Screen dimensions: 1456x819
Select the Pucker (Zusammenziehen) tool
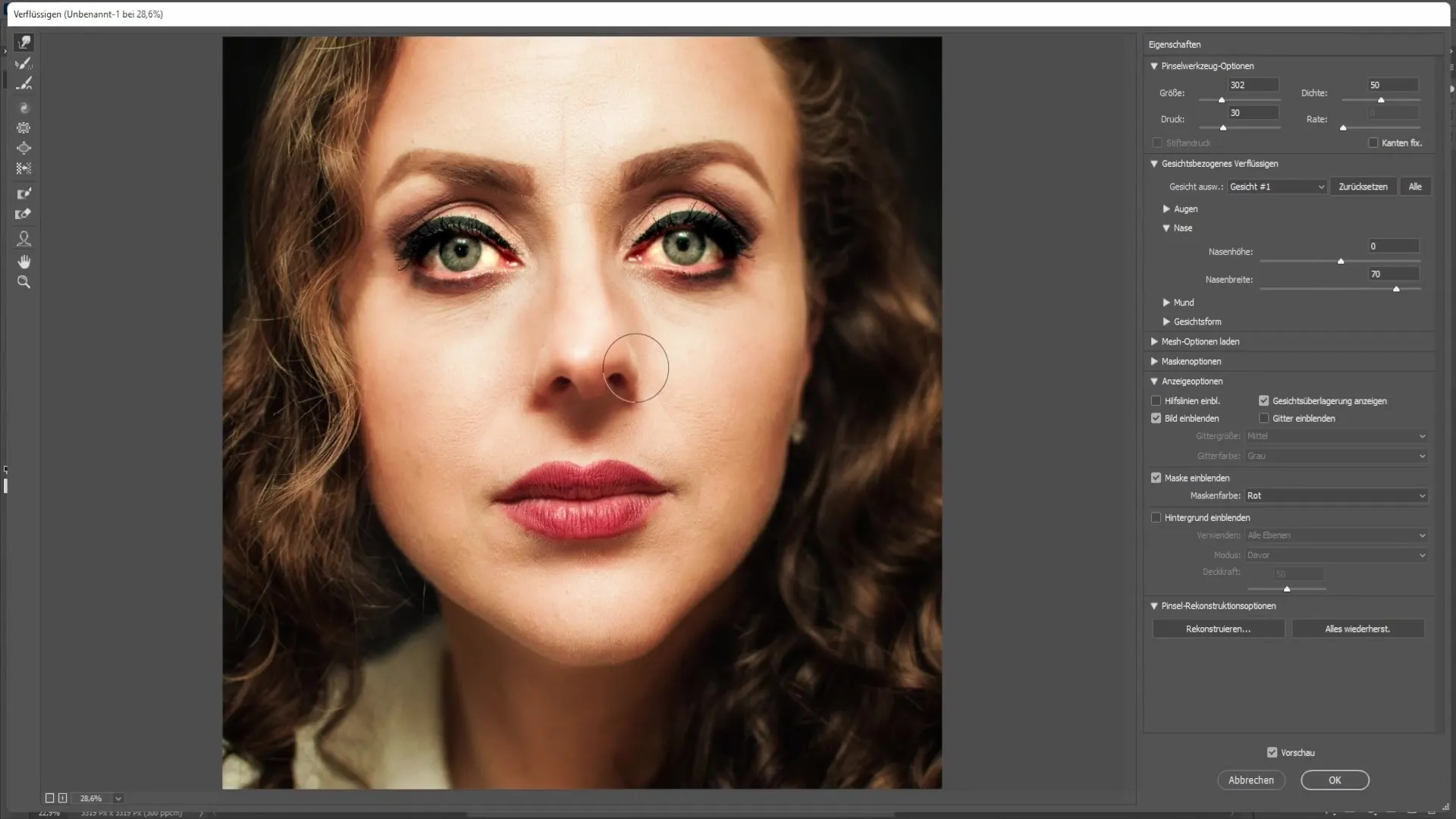coord(24,128)
